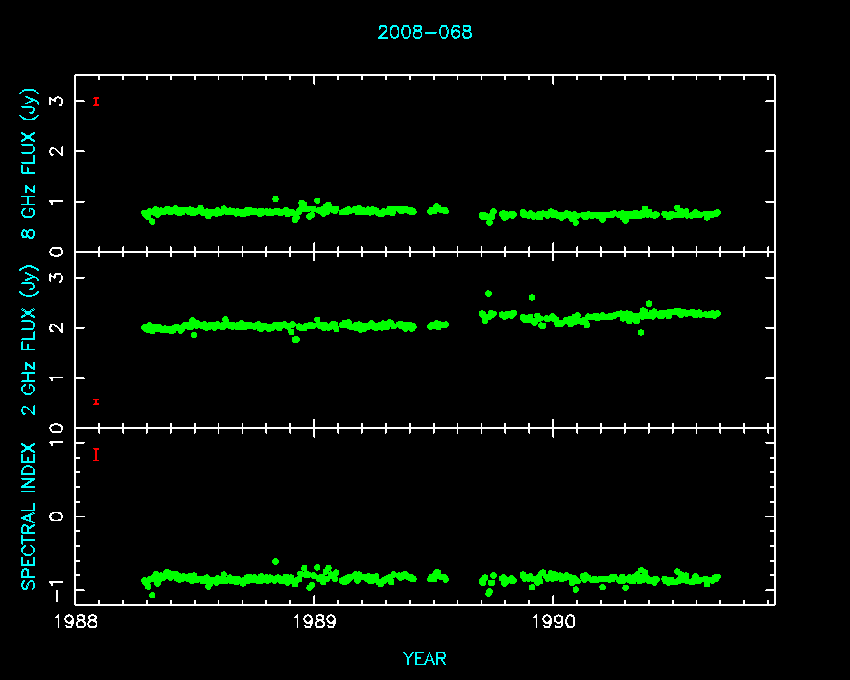Image resolution: width=850 pixels, height=680 pixels.
Task: Pick the isolated high point in late 1988 8 GHz data
Action: 275,199
